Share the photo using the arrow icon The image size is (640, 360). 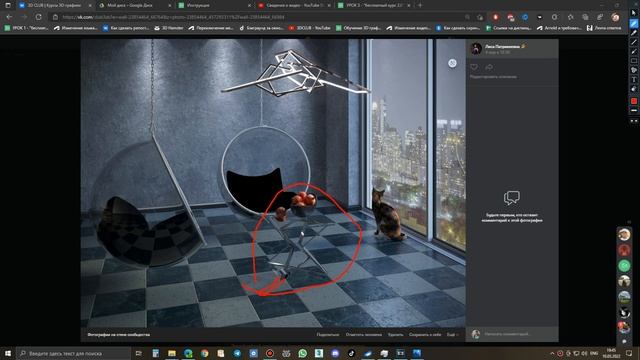click(x=489, y=67)
